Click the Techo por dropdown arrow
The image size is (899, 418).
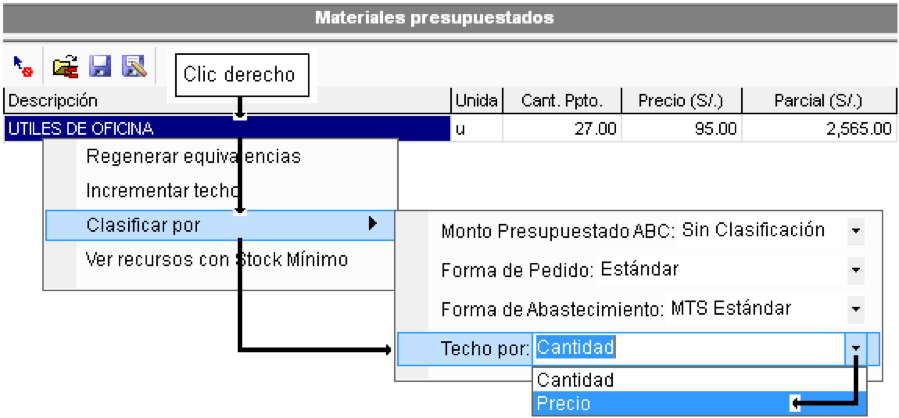856,349
